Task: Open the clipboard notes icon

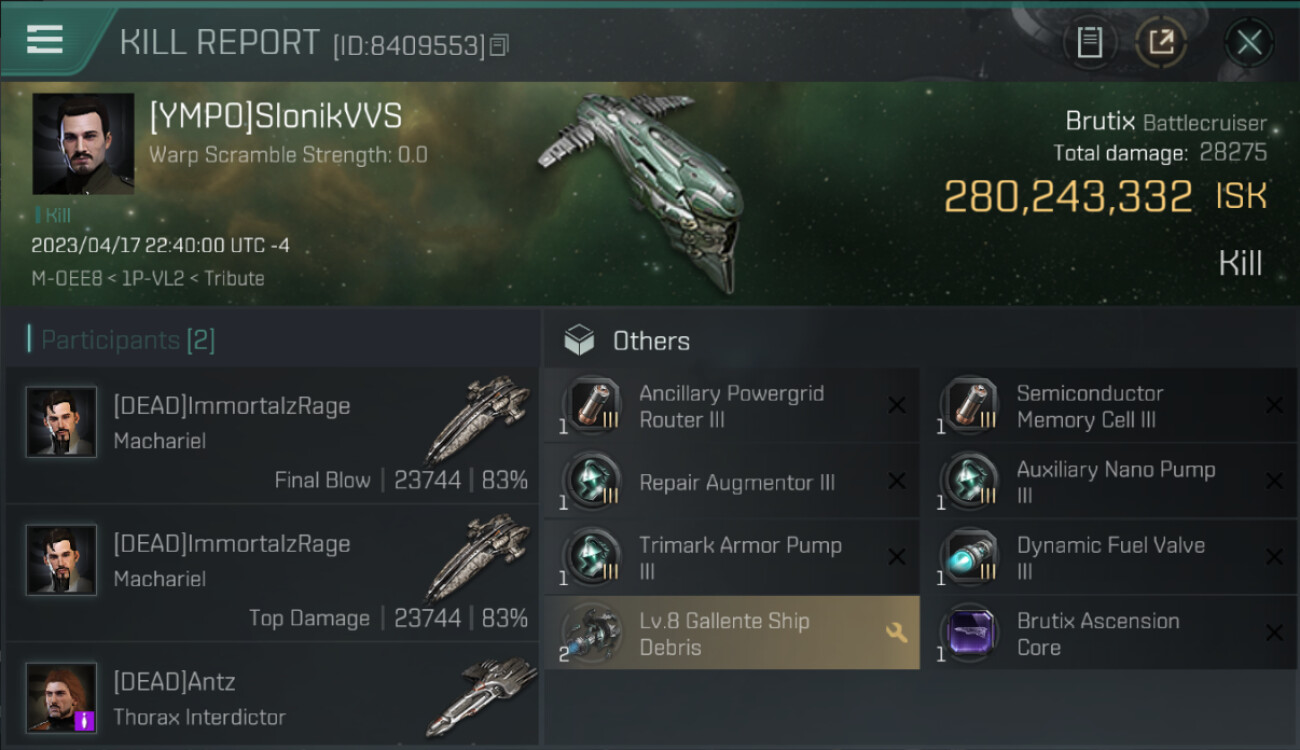Action: 1089,43
